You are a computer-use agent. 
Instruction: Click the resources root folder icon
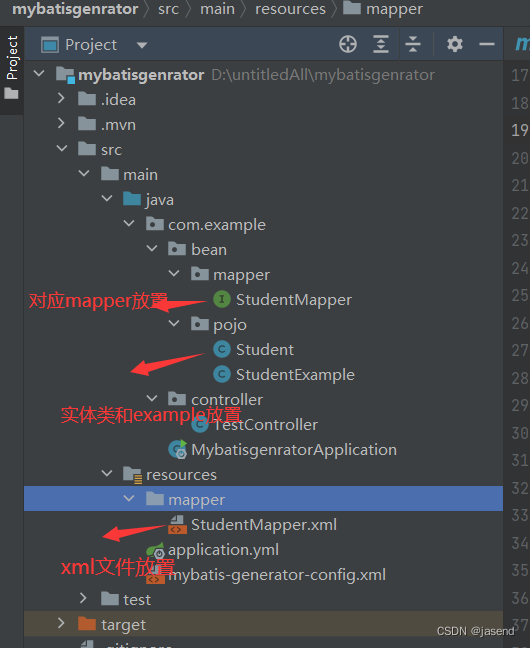(x=133, y=475)
